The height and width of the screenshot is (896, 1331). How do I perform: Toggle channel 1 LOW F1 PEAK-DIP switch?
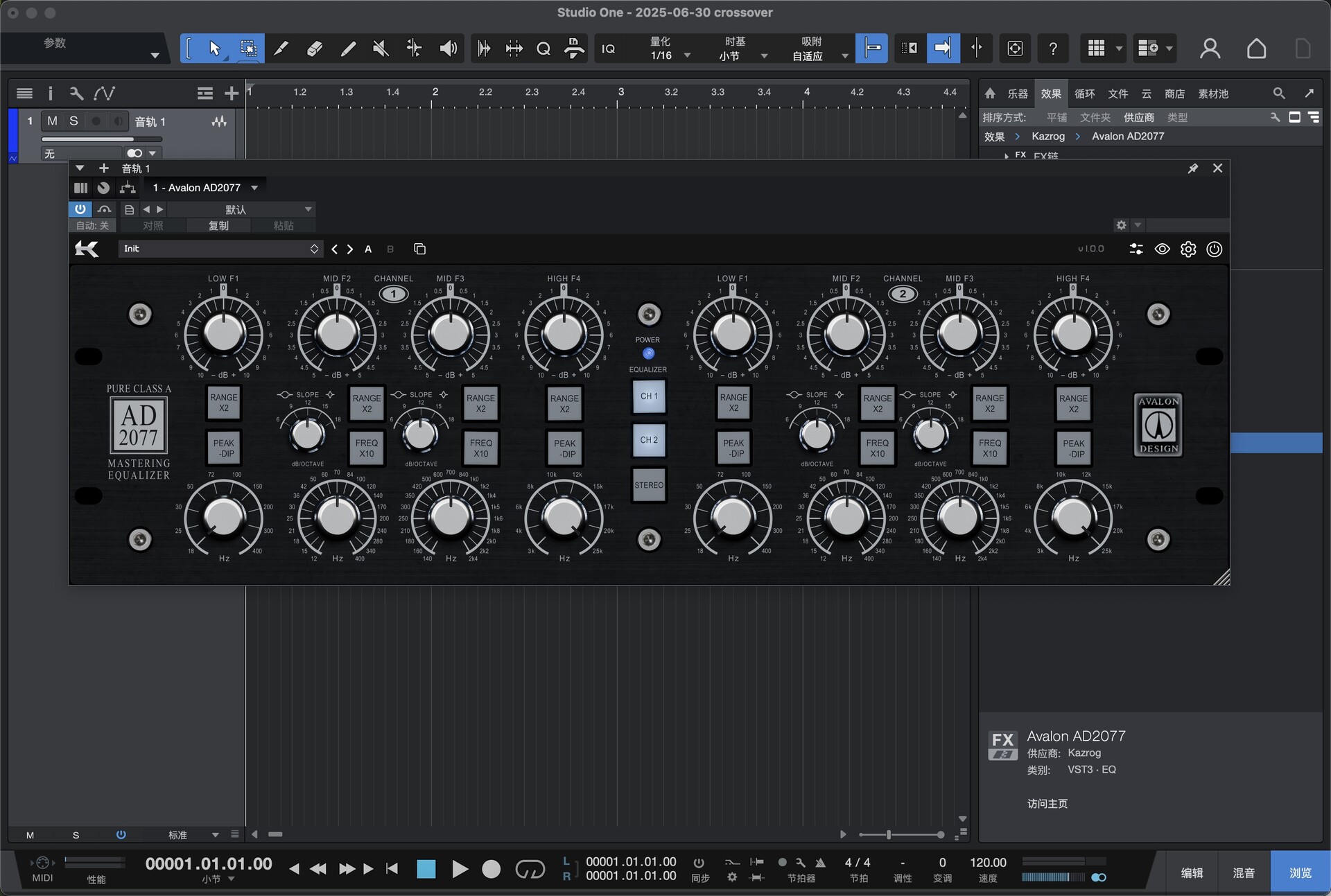(224, 448)
